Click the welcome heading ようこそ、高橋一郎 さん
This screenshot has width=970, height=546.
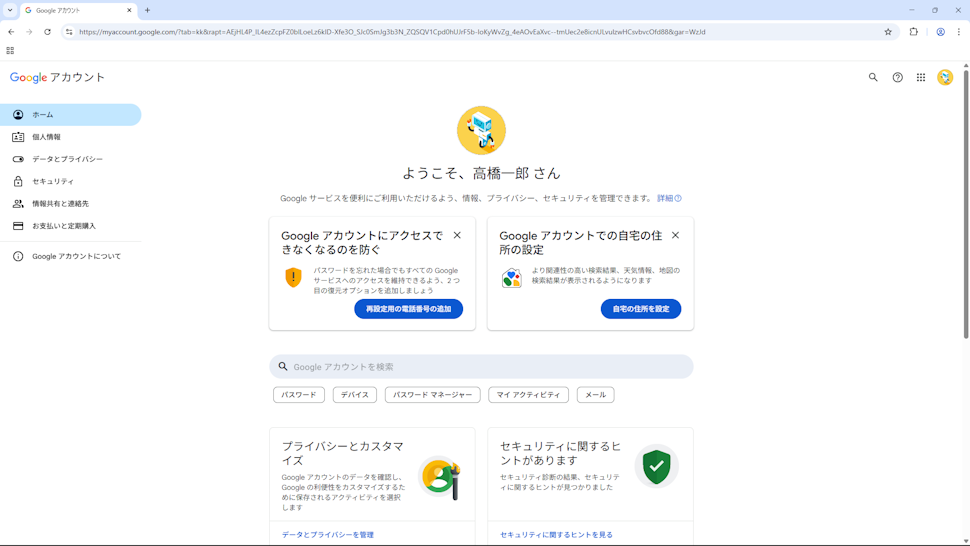[481, 174]
